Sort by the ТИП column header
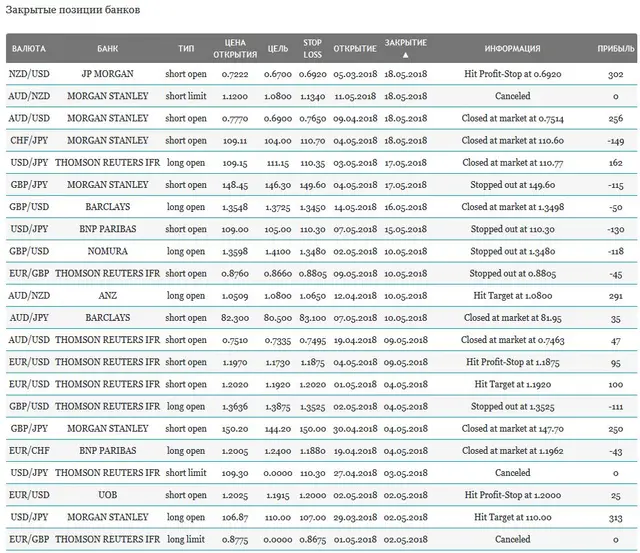 (x=186, y=49)
